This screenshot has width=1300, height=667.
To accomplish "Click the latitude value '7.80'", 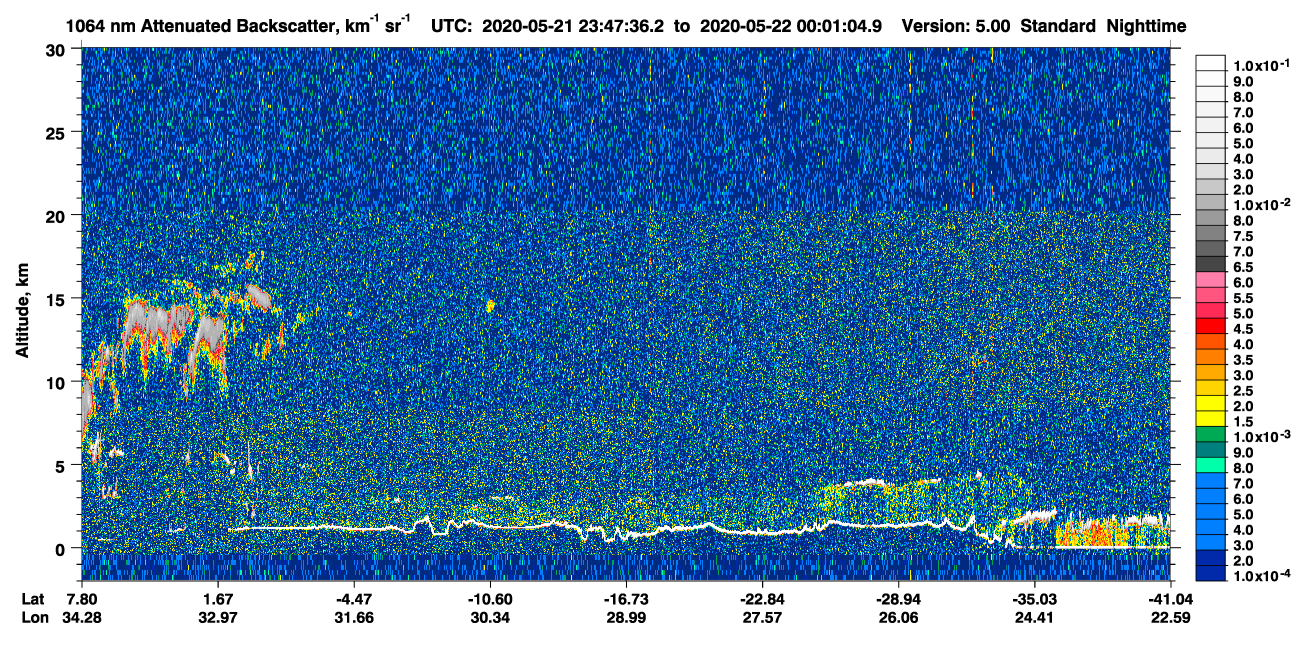I will [81, 598].
